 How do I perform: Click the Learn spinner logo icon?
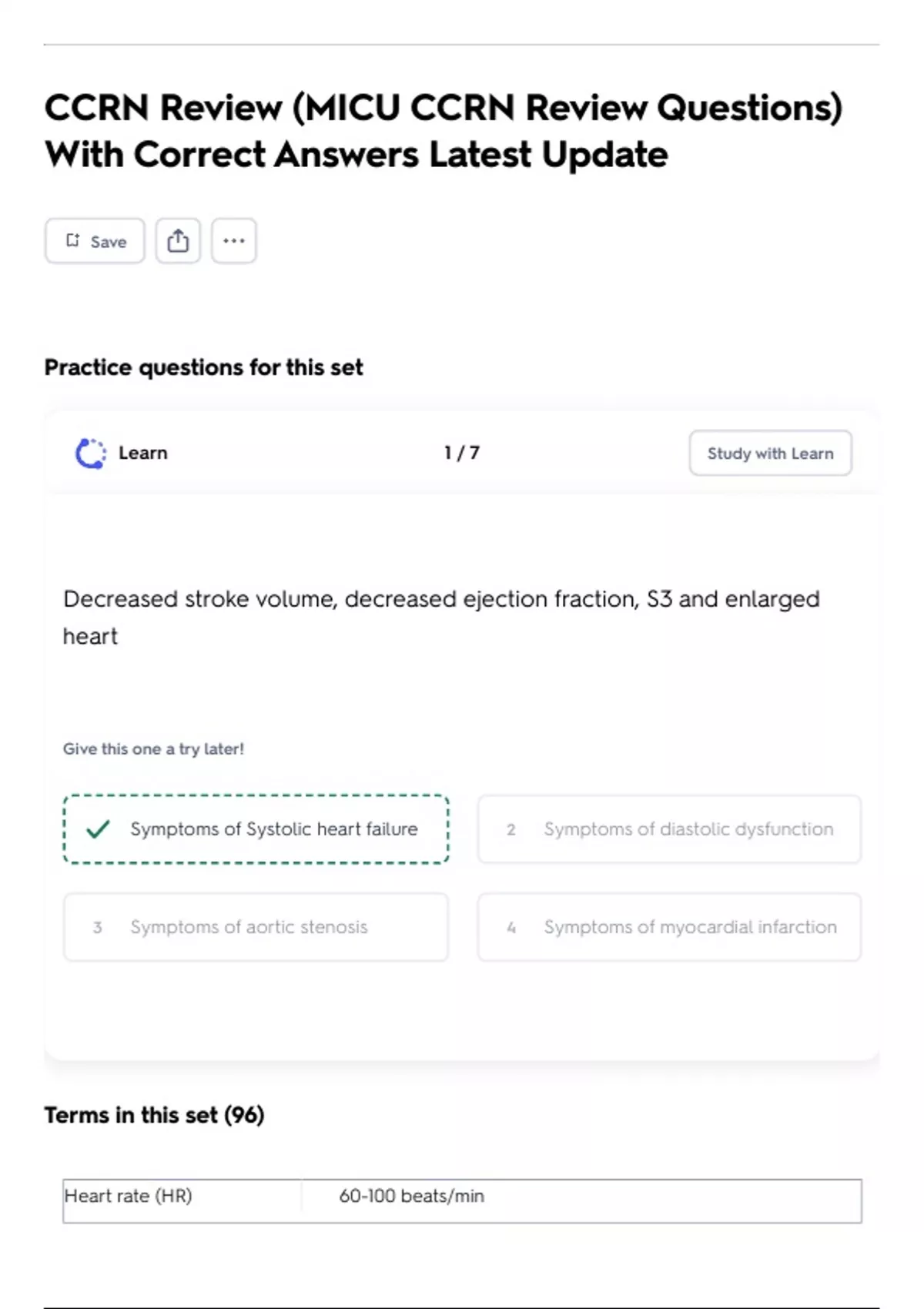coord(91,453)
